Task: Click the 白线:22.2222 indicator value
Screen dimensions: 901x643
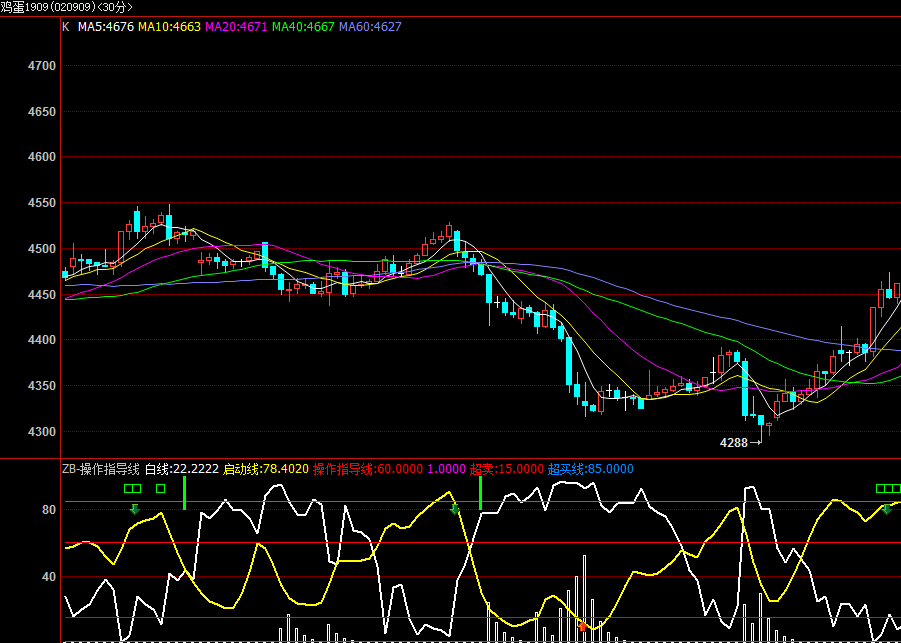Action: (x=182, y=469)
